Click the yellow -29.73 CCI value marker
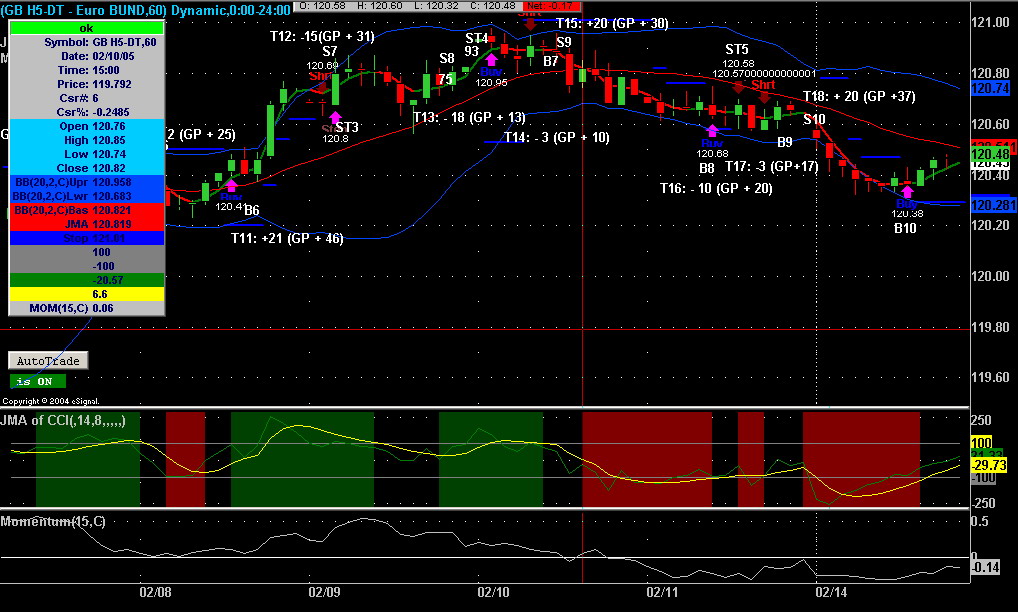The image size is (1018, 612). [x=989, y=465]
